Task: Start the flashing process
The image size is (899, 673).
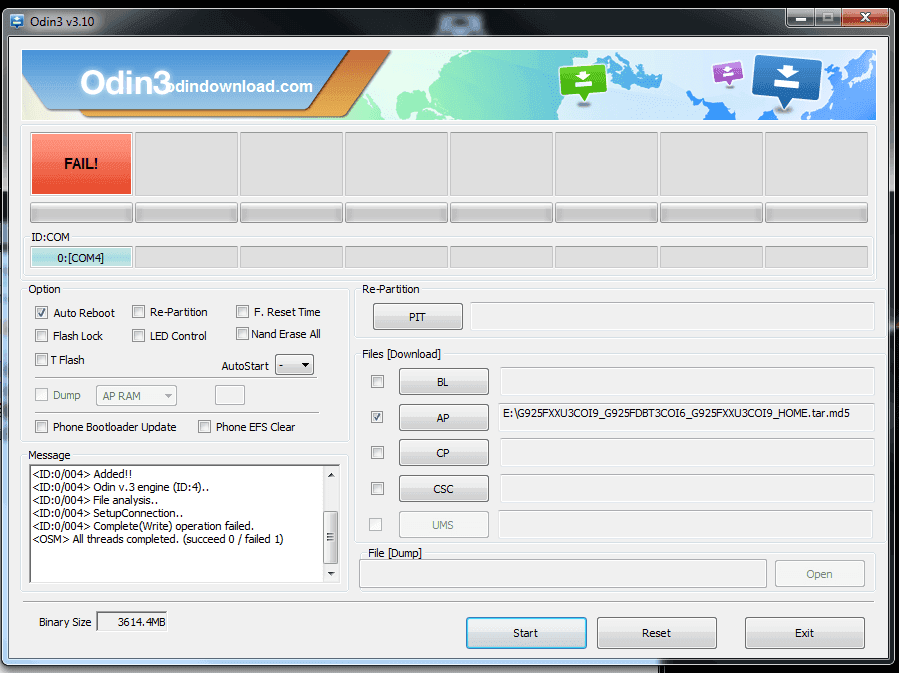Action: [x=526, y=633]
